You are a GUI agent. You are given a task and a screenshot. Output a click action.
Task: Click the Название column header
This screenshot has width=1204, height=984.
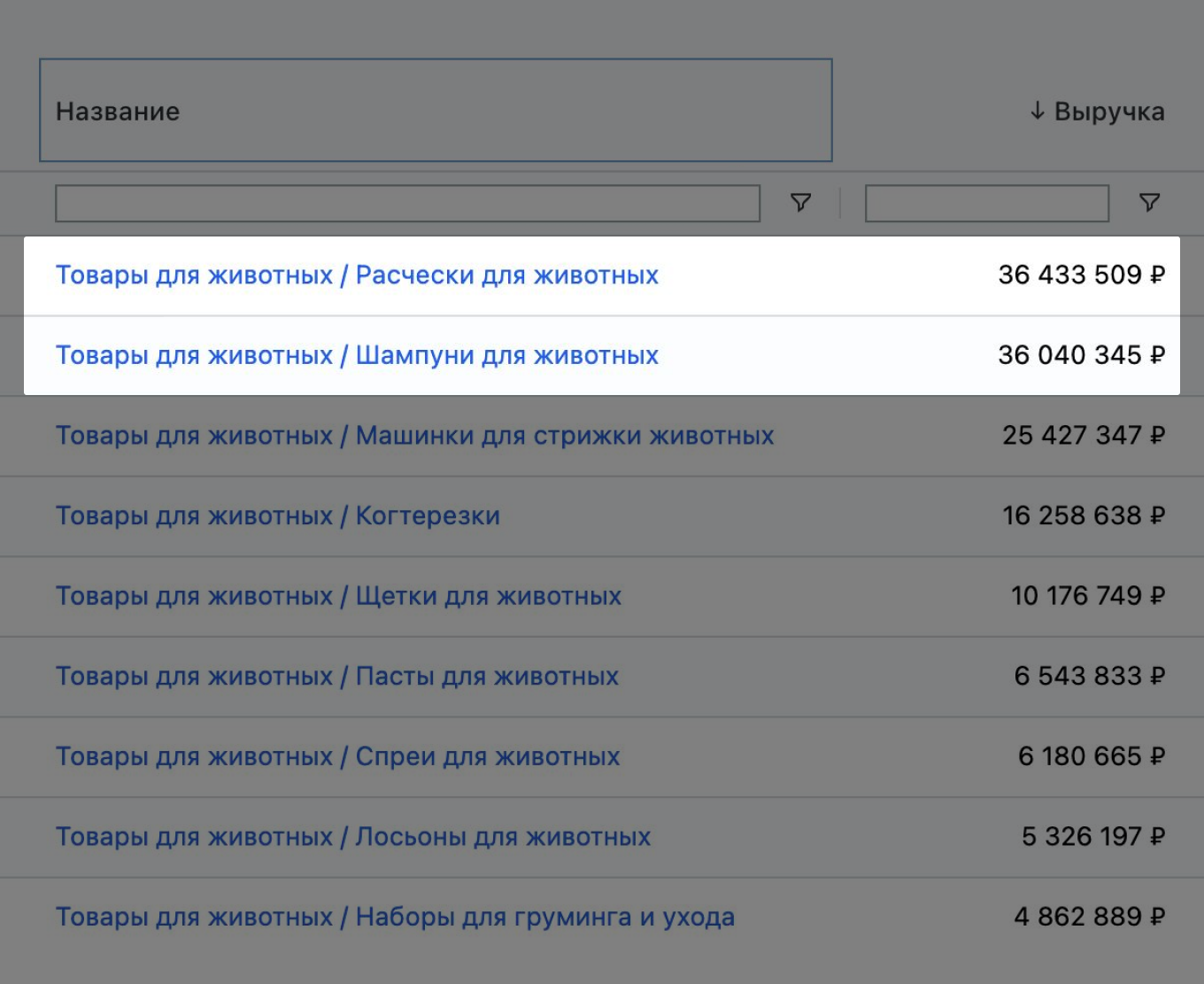436,111
